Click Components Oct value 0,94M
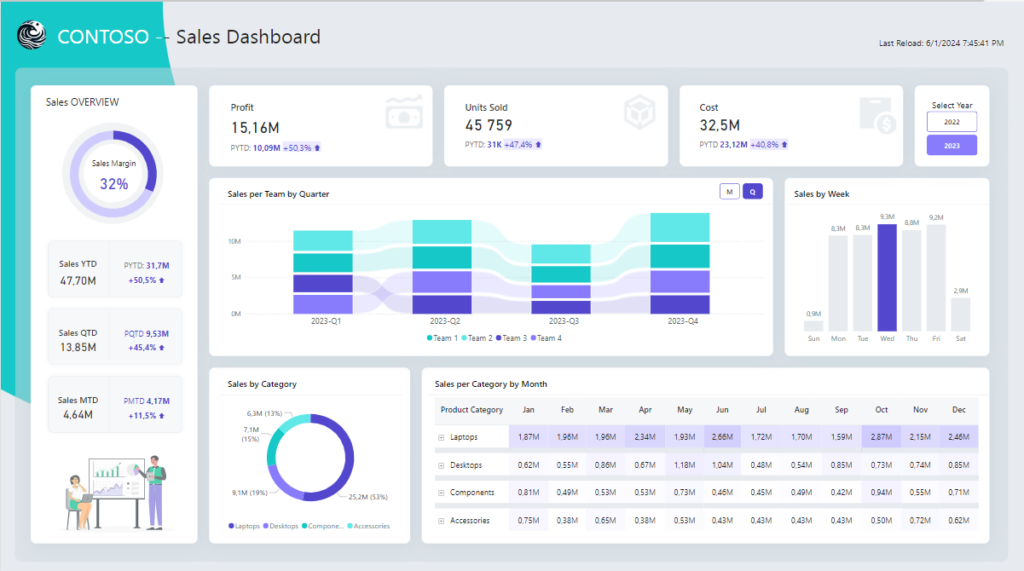Viewport: 1024px width, 571px height. [881, 493]
